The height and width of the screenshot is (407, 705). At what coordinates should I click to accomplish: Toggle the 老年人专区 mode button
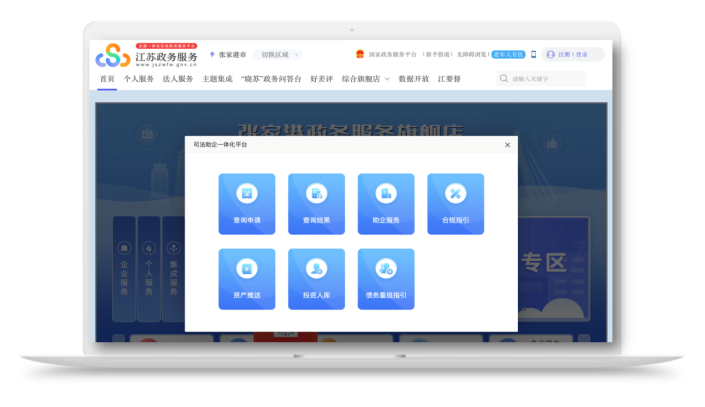tap(507, 55)
